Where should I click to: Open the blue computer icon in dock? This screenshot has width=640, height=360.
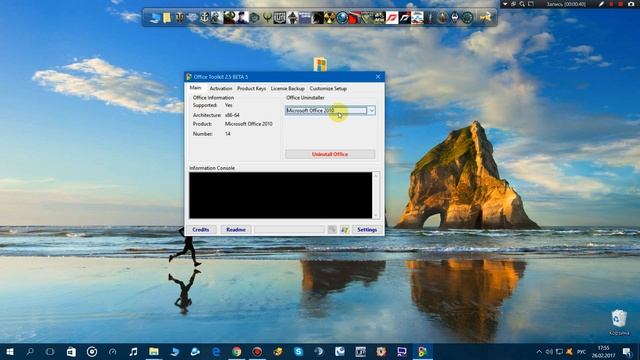click(x=154, y=18)
